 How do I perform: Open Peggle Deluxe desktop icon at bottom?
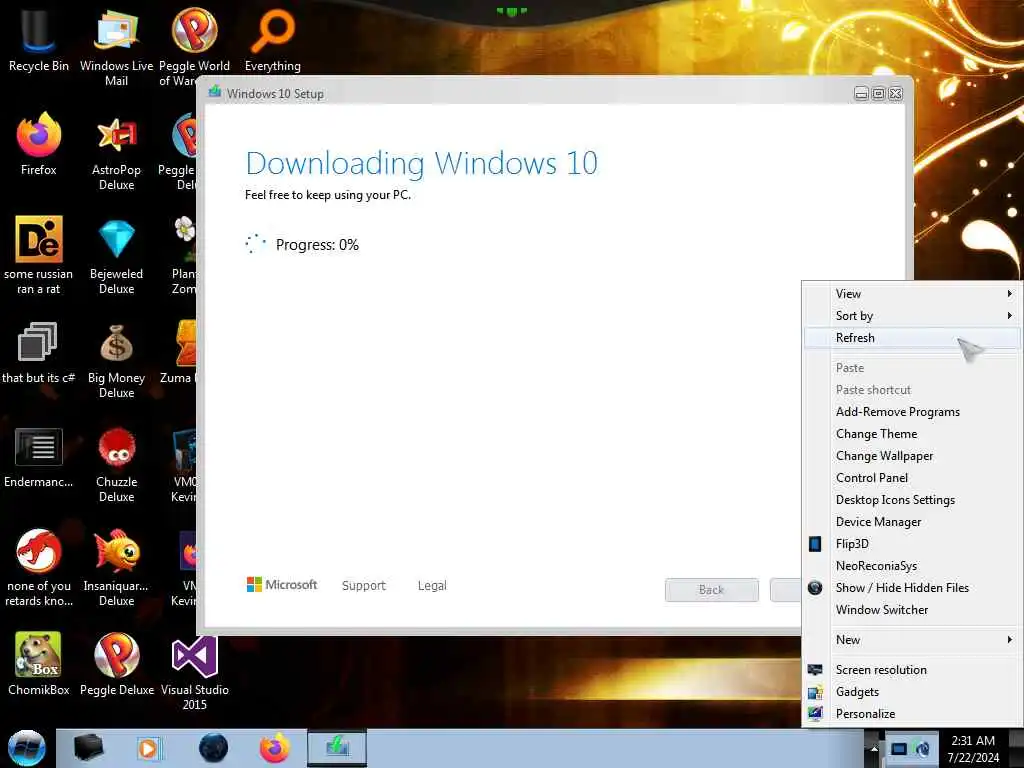point(116,663)
